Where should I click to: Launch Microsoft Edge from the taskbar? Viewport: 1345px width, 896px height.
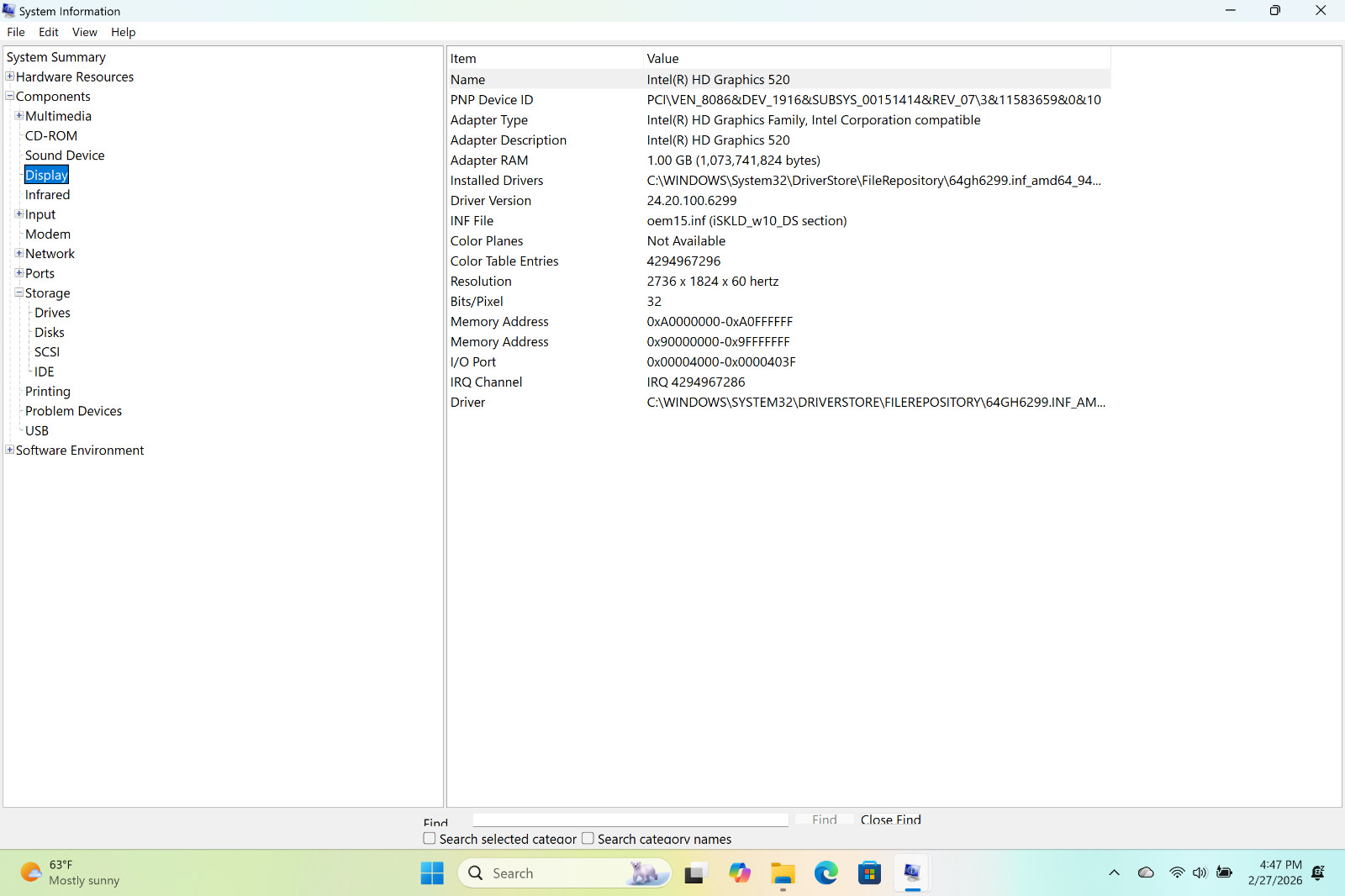826,873
